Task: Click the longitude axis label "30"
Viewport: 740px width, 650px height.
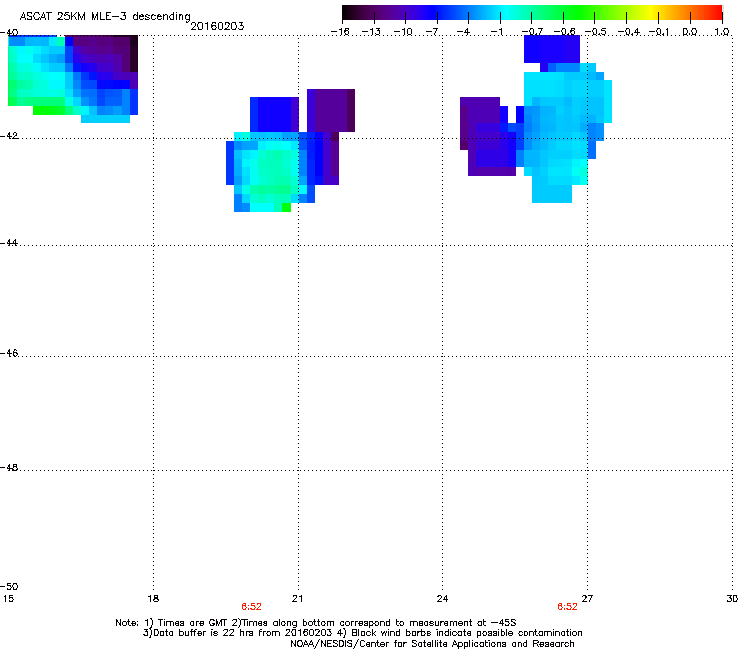Action: coord(732,599)
